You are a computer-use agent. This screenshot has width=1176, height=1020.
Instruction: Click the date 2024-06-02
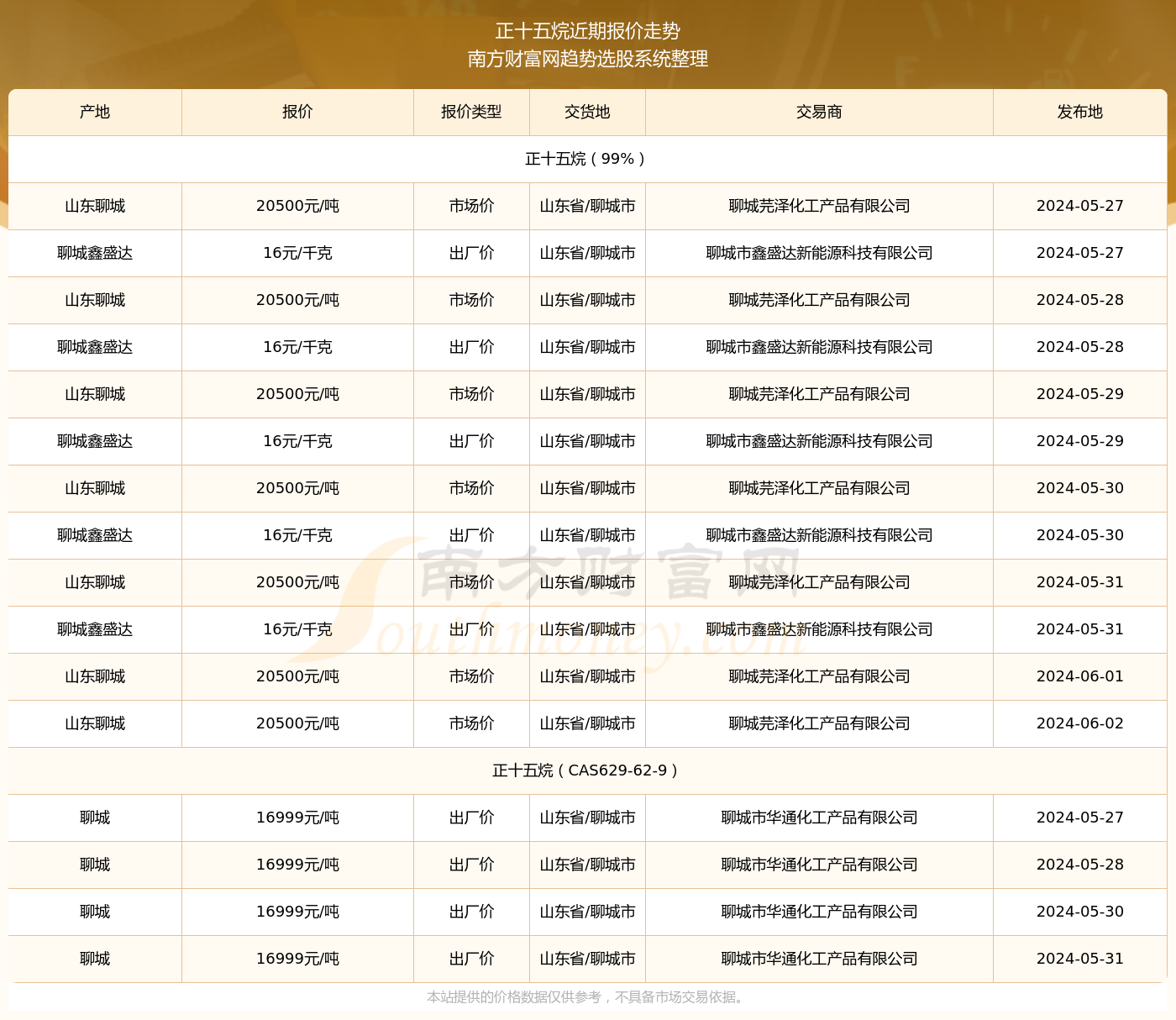click(1080, 723)
